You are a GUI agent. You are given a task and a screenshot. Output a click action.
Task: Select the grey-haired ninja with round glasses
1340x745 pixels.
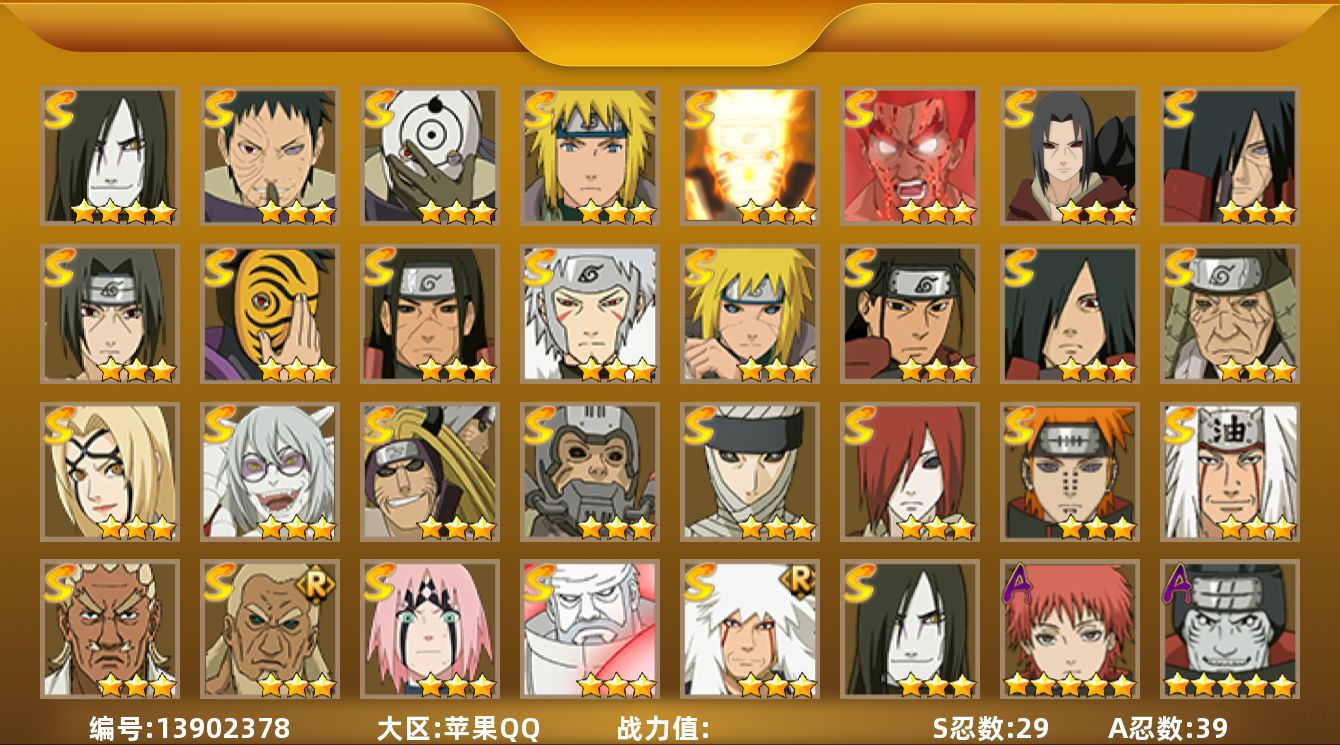point(269,471)
